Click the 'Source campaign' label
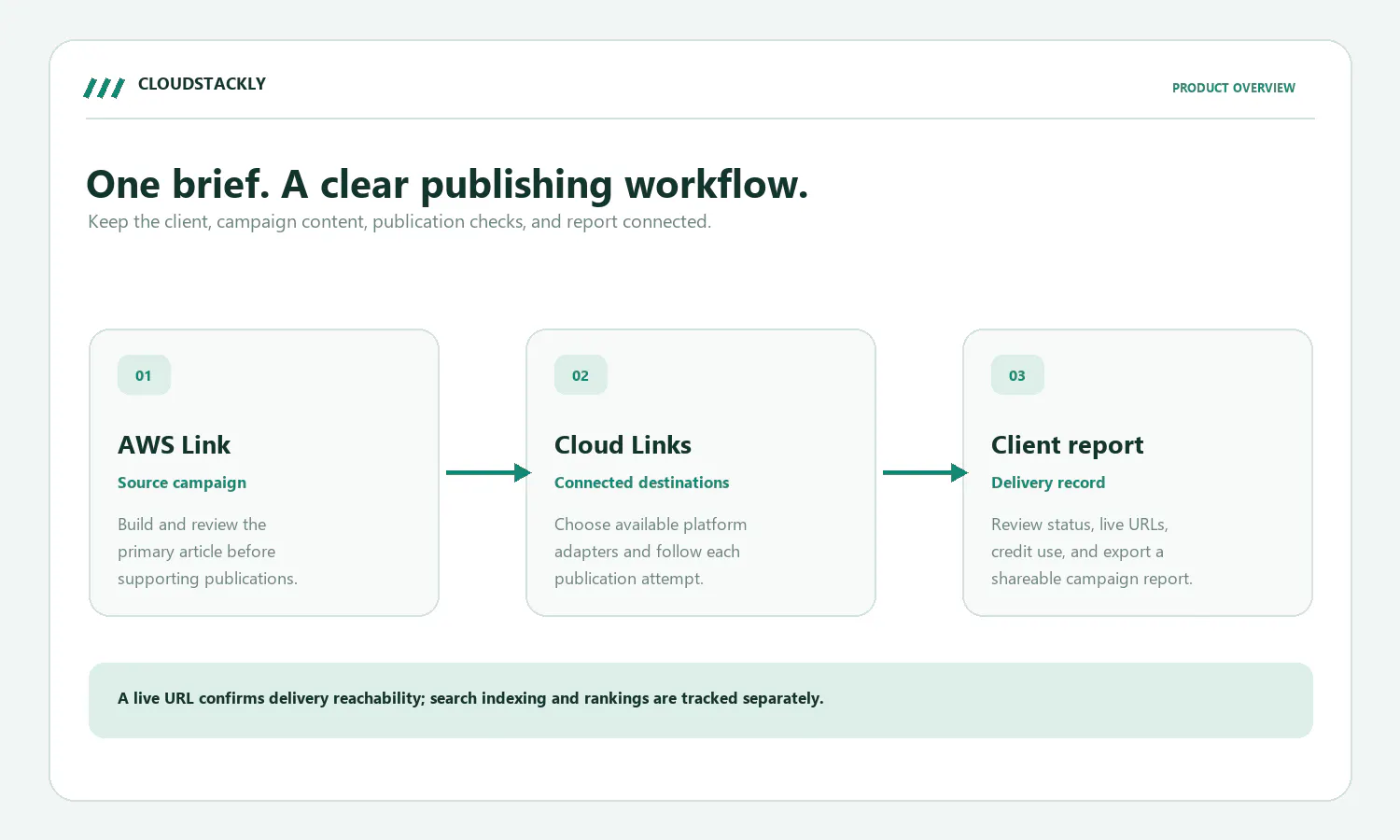 point(182,483)
